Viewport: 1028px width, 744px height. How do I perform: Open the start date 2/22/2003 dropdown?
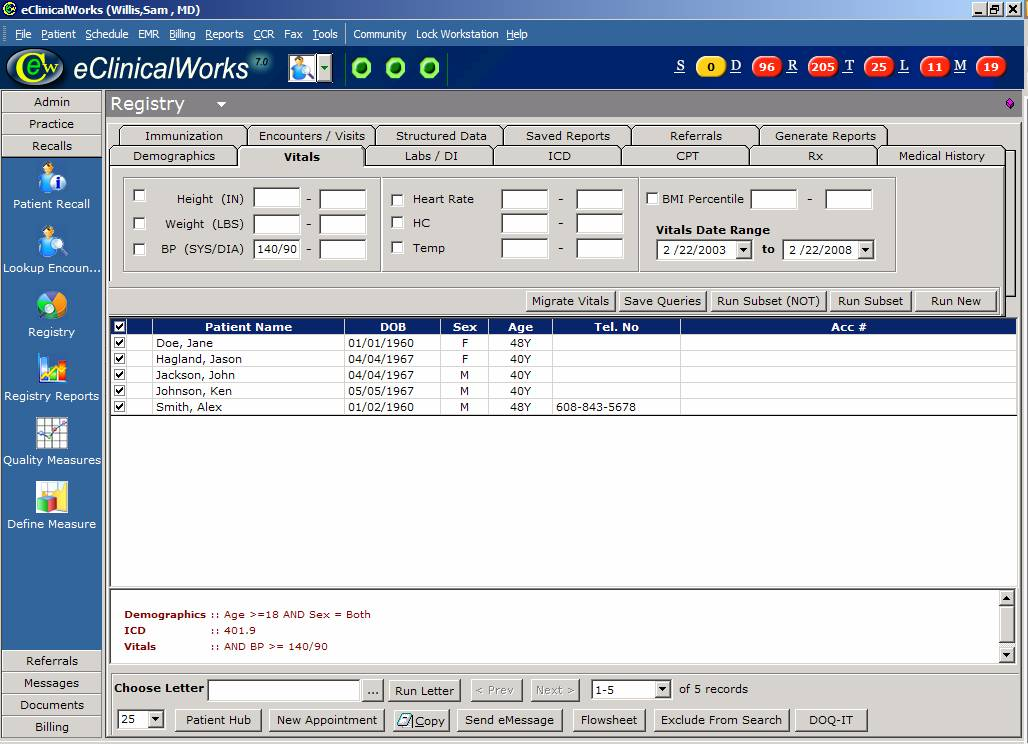point(743,250)
